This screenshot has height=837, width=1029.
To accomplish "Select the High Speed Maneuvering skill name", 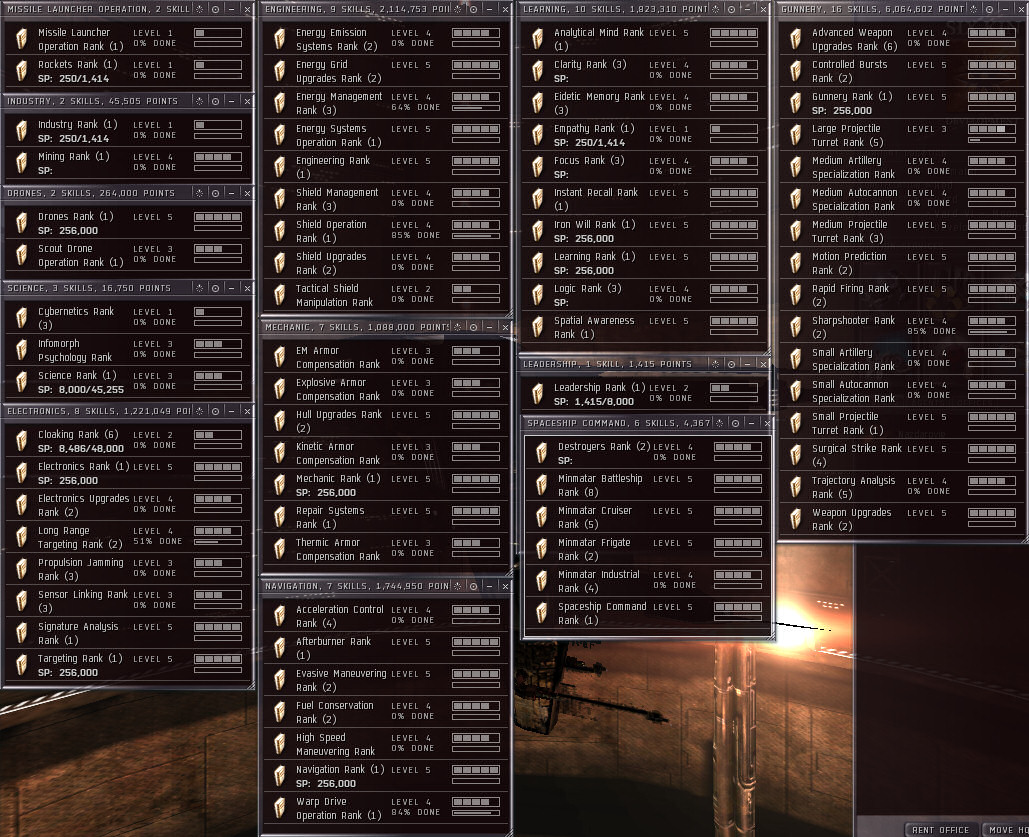I will tap(335, 744).
